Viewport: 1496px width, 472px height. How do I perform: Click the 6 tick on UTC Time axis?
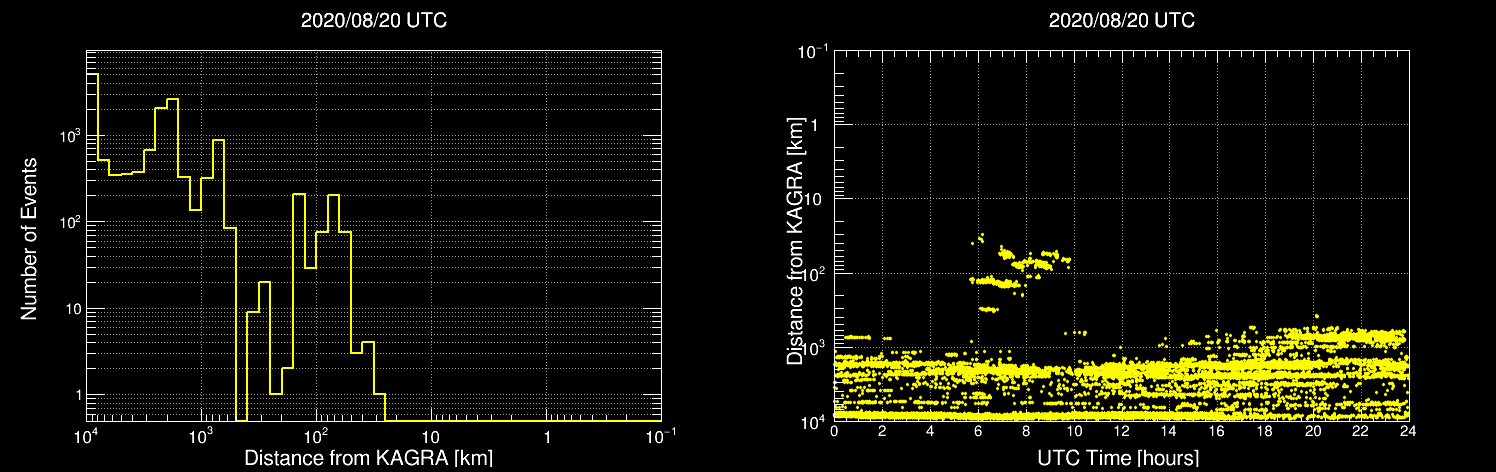[978, 432]
